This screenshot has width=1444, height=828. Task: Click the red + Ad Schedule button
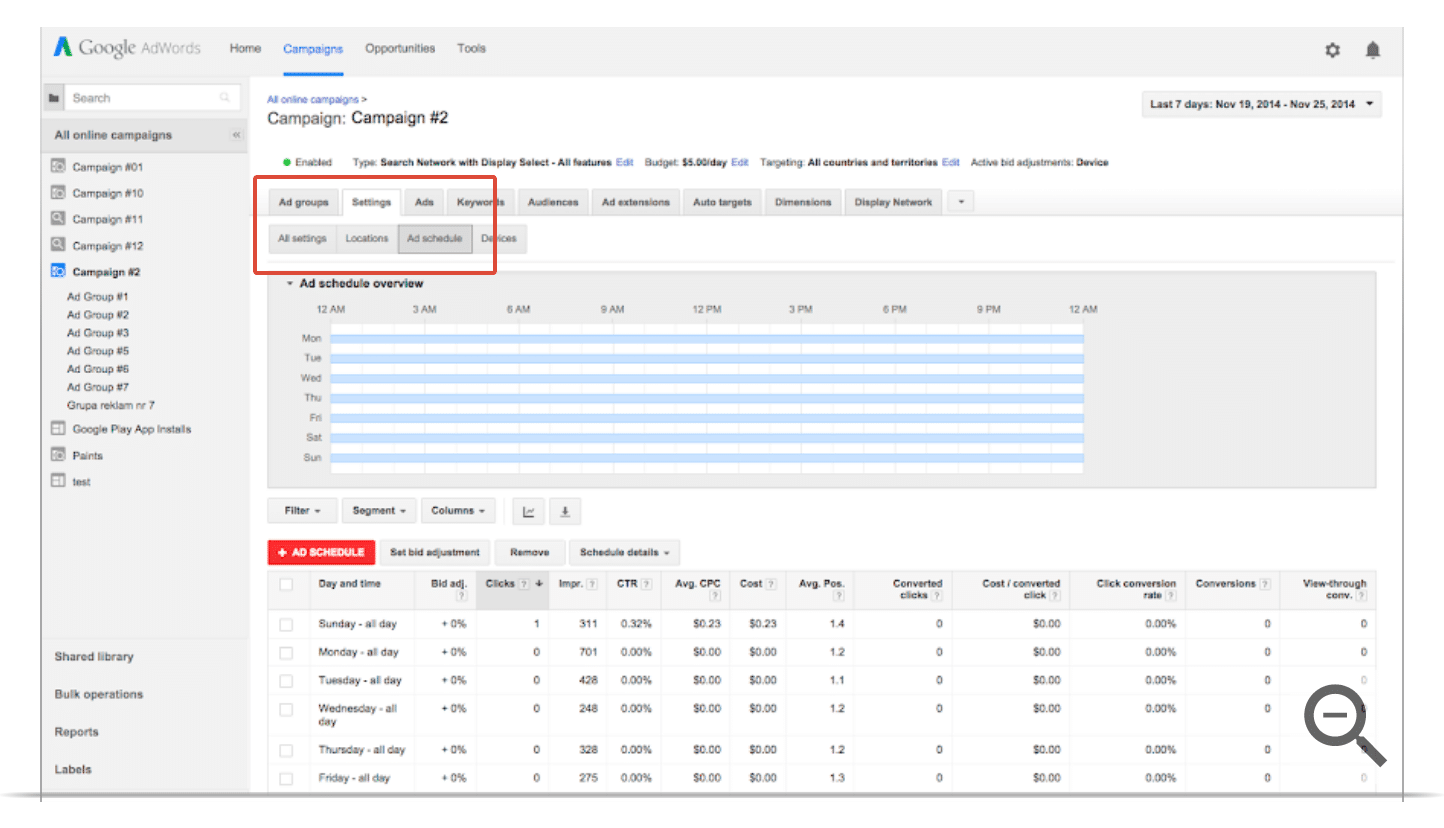(x=321, y=552)
